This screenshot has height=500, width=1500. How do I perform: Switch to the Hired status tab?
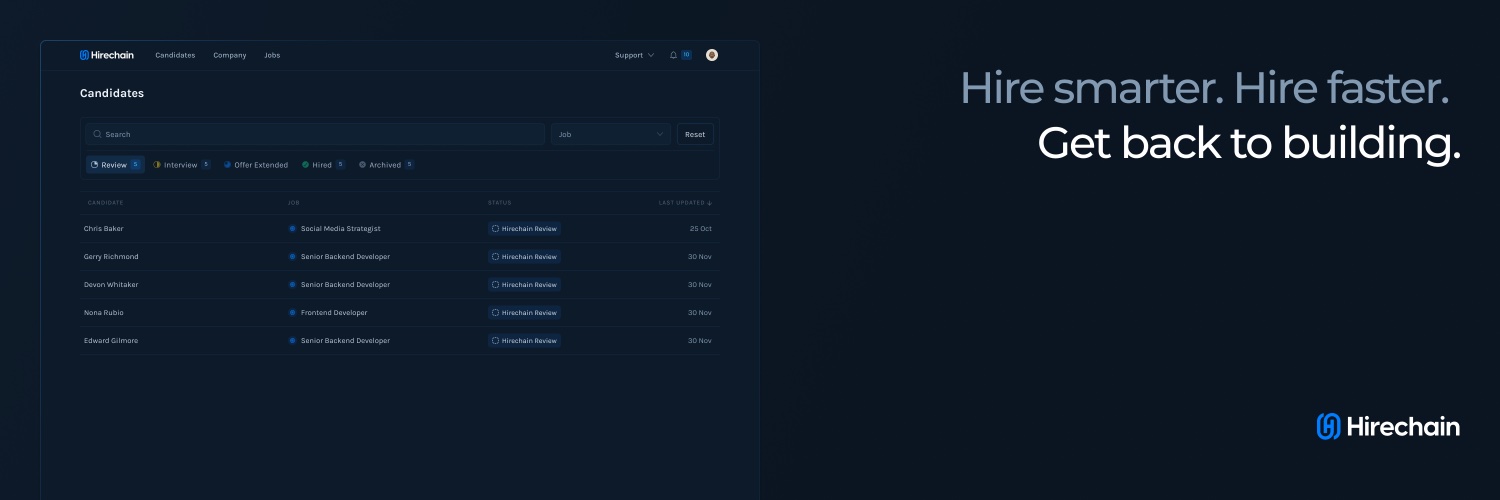(x=323, y=165)
